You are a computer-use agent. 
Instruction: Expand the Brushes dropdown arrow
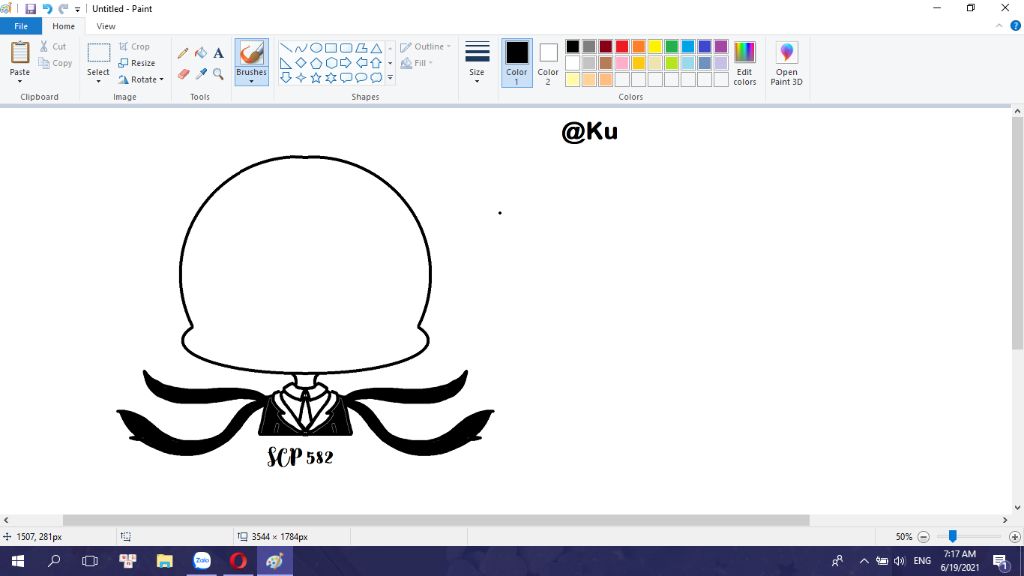coord(251,81)
